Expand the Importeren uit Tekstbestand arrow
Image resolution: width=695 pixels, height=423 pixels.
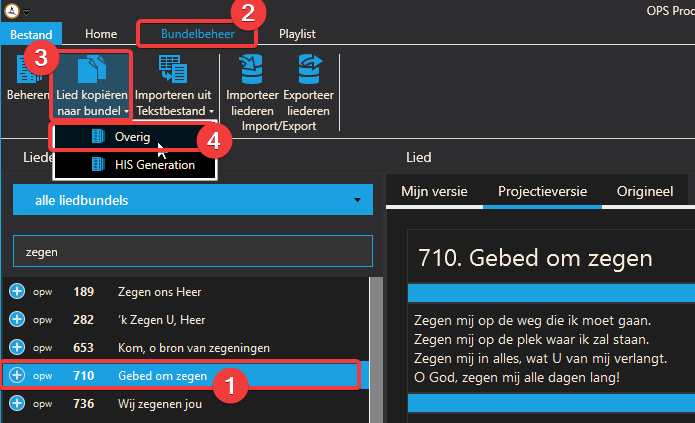[x=211, y=111]
